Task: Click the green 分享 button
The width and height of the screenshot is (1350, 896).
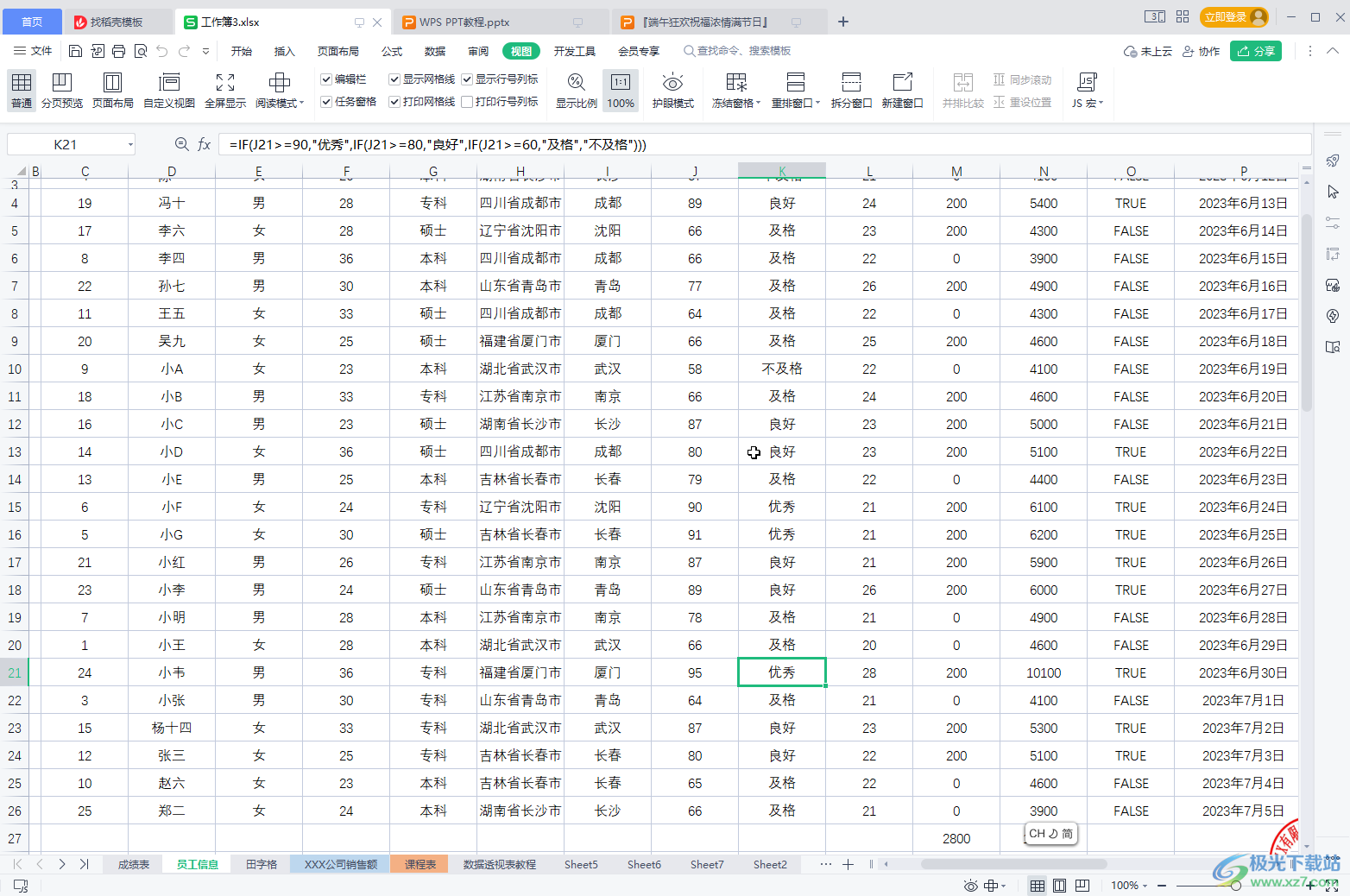Action: coord(1255,51)
